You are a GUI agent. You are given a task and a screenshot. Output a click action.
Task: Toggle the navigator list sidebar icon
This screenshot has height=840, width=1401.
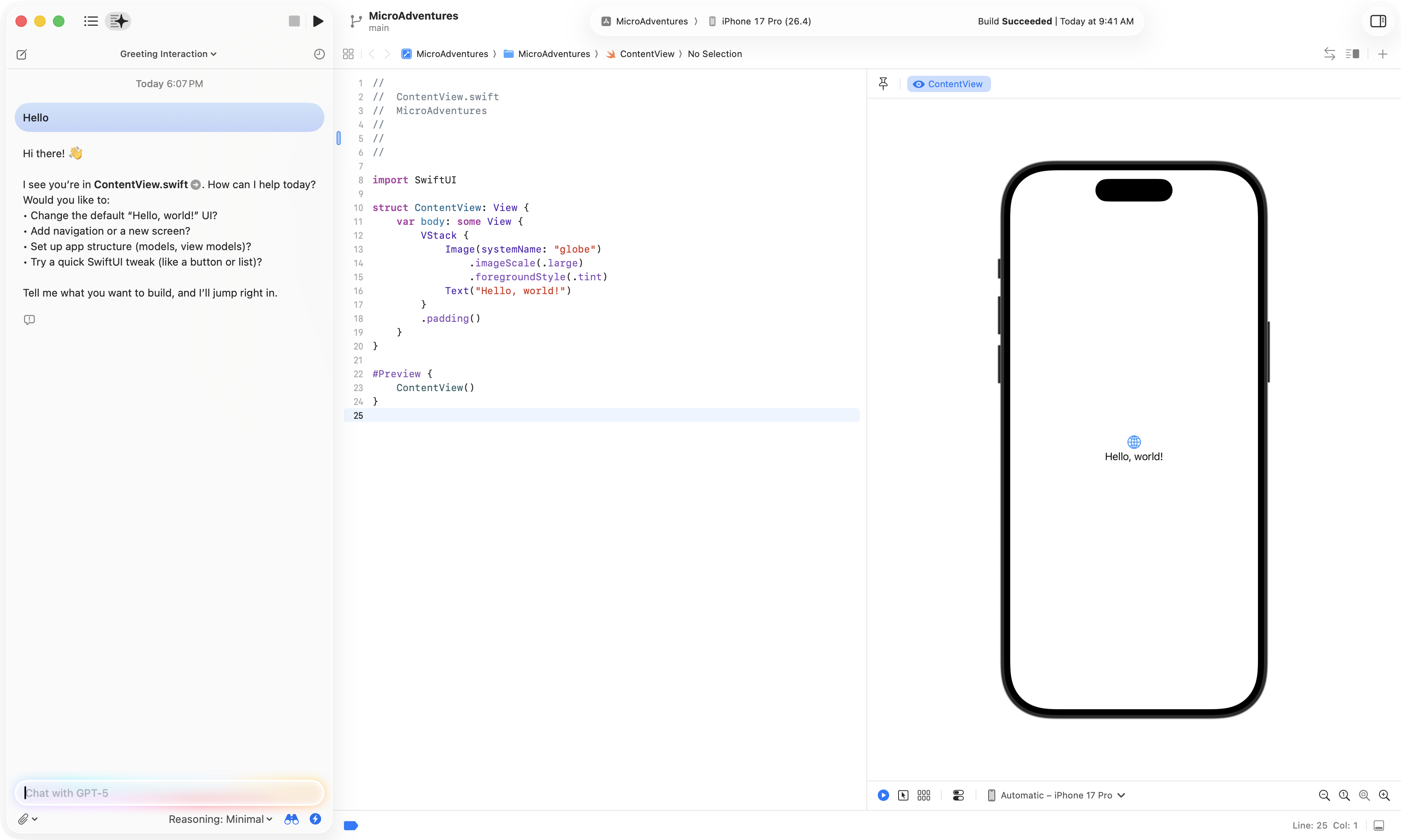pos(90,22)
